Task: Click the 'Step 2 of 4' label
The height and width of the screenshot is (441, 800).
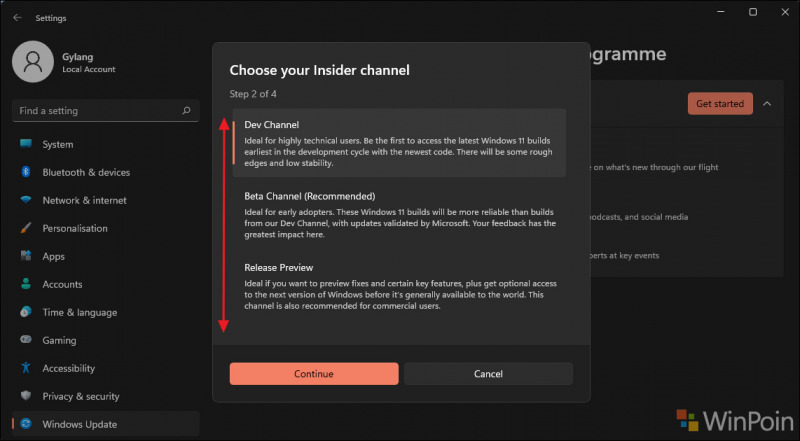Action: point(253,94)
